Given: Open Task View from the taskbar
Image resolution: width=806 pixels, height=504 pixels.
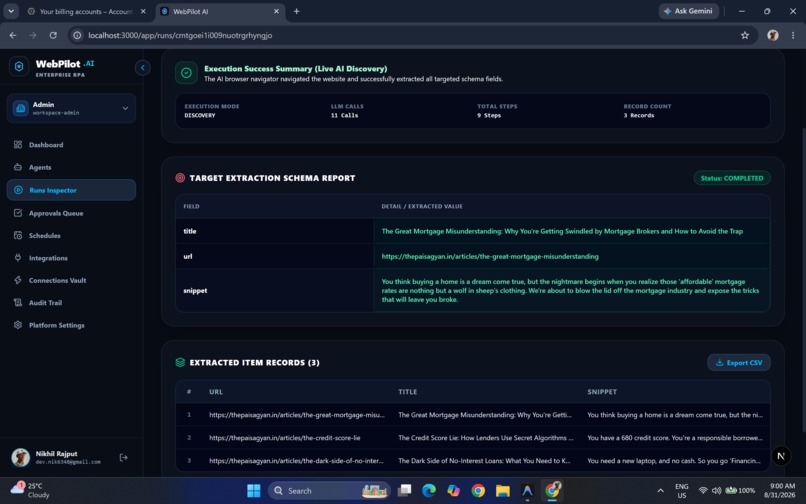Looking at the screenshot, I should click(405, 491).
